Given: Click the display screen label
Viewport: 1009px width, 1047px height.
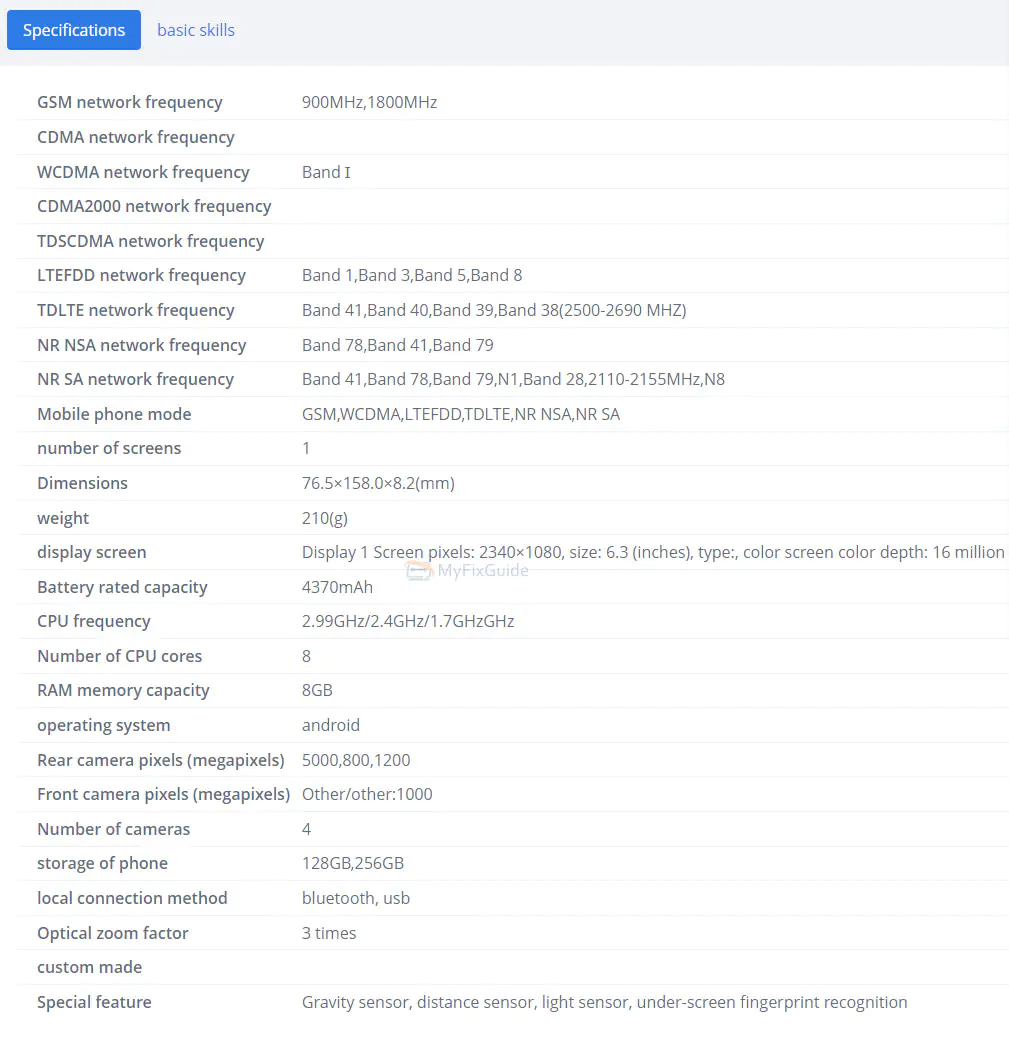Looking at the screenshot, I should click(x=91, y=552).
